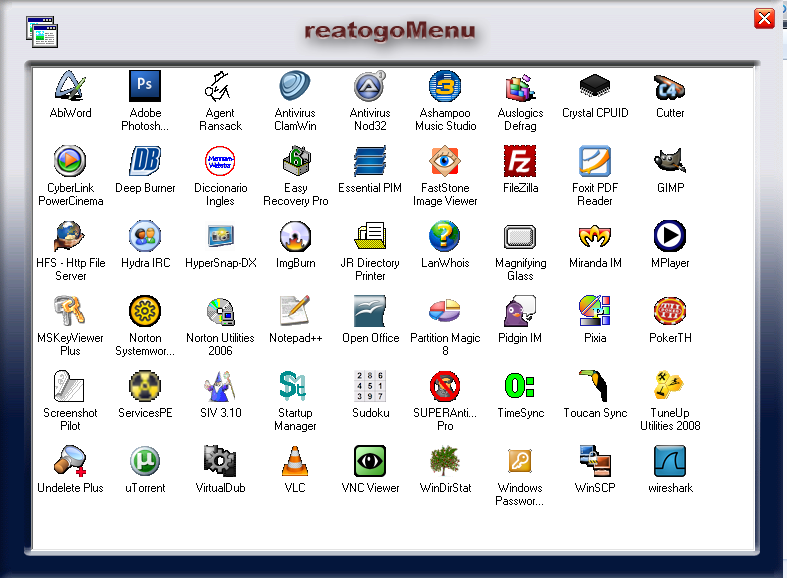Launch Sudoku game
The height and width of the screenshot is (578, 787).
(x=370, y=386)
